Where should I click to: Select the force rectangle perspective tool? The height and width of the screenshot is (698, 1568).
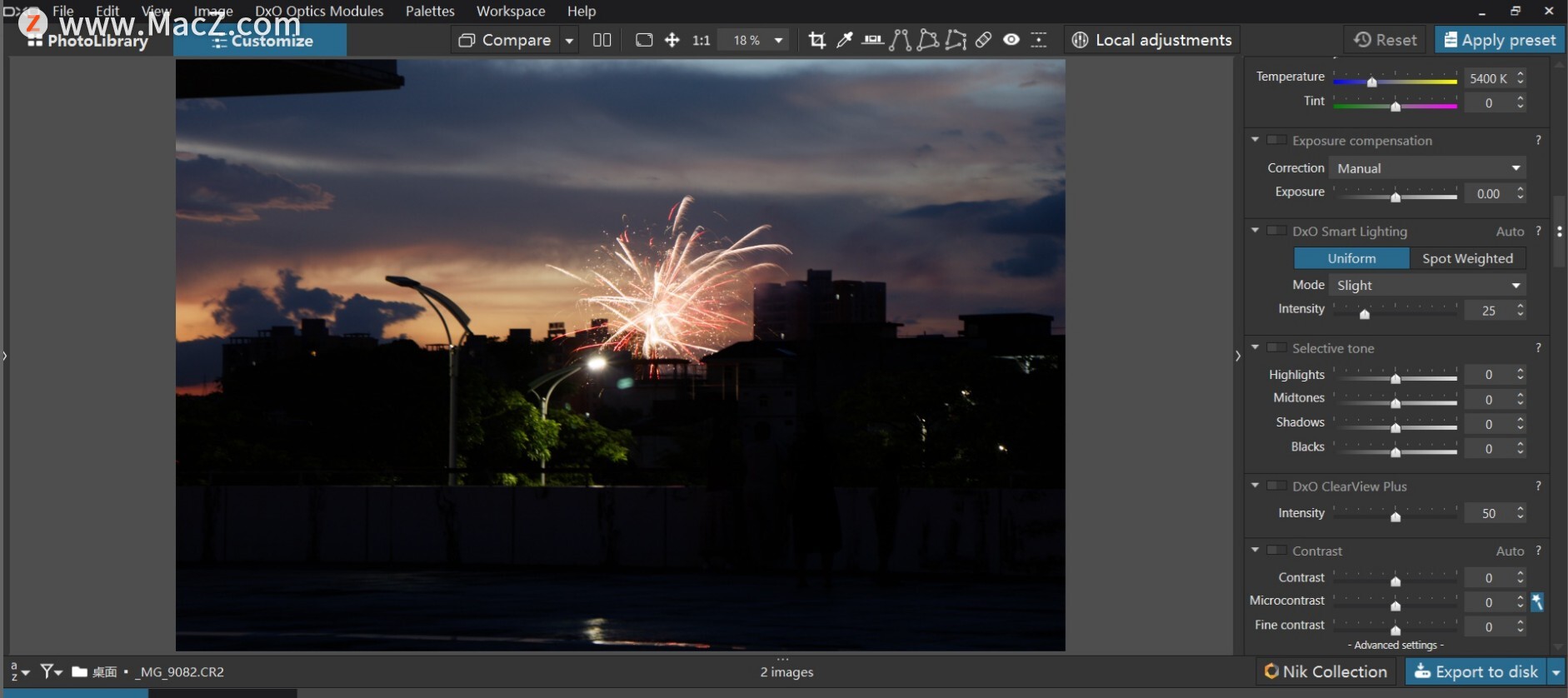click(x=927, y=40)
